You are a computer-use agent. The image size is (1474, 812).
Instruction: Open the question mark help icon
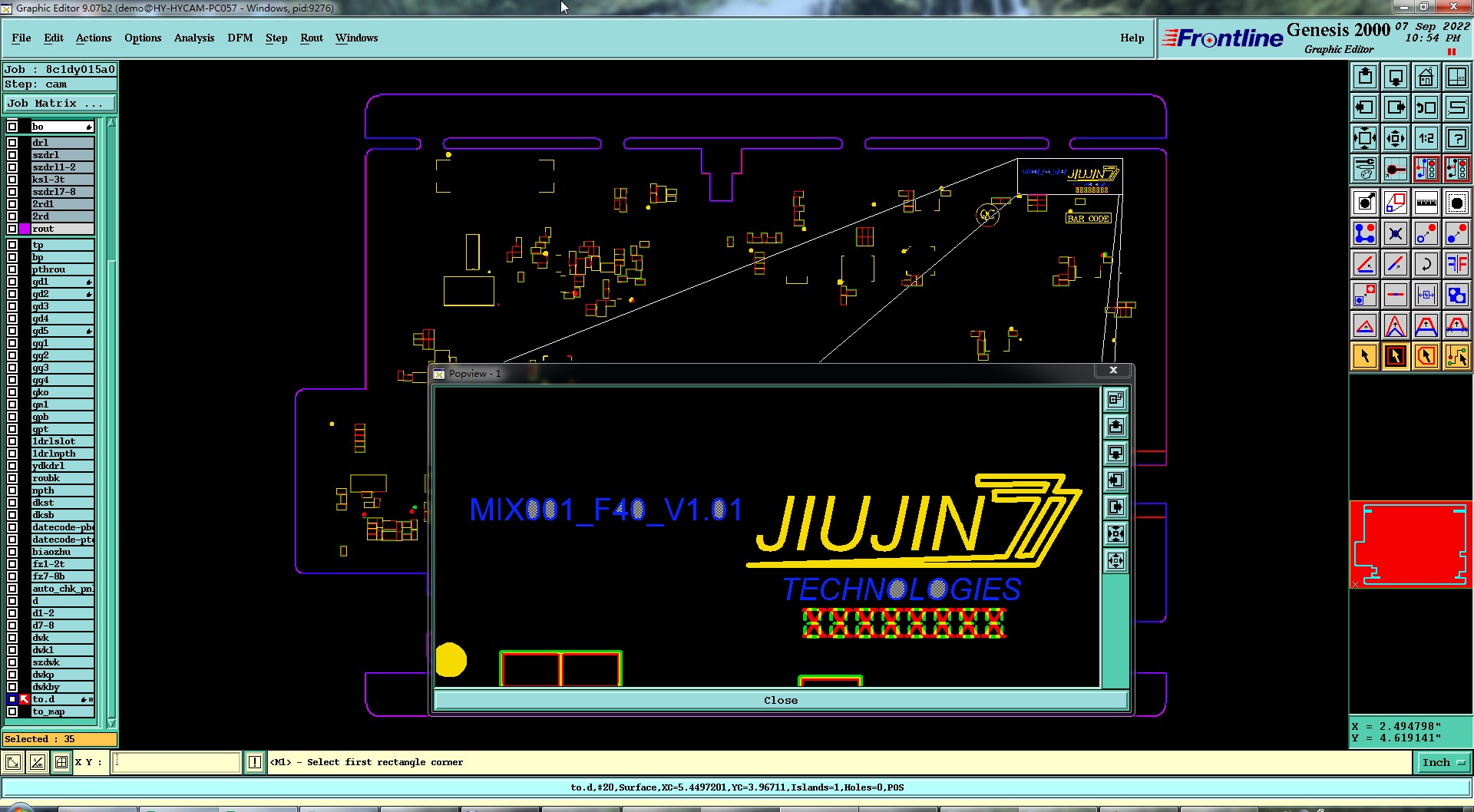[x=1457, y=138]
